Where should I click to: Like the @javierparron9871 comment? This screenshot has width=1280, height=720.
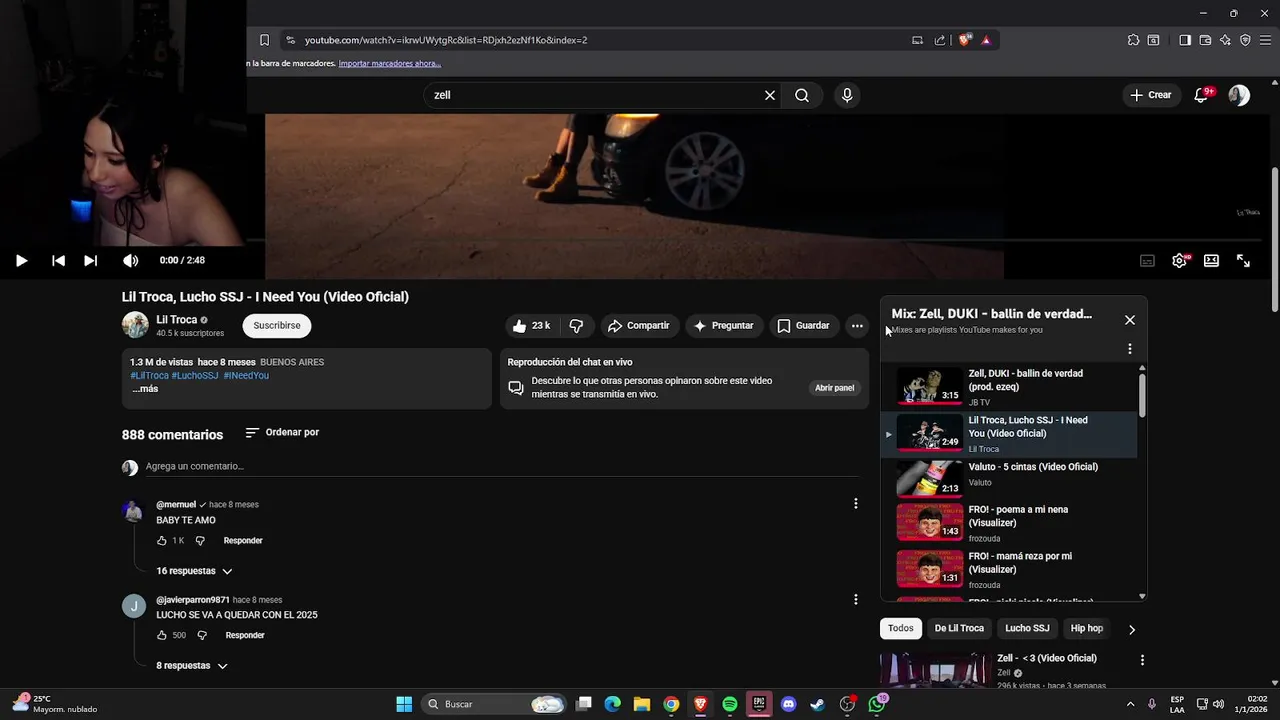[162, 635]
